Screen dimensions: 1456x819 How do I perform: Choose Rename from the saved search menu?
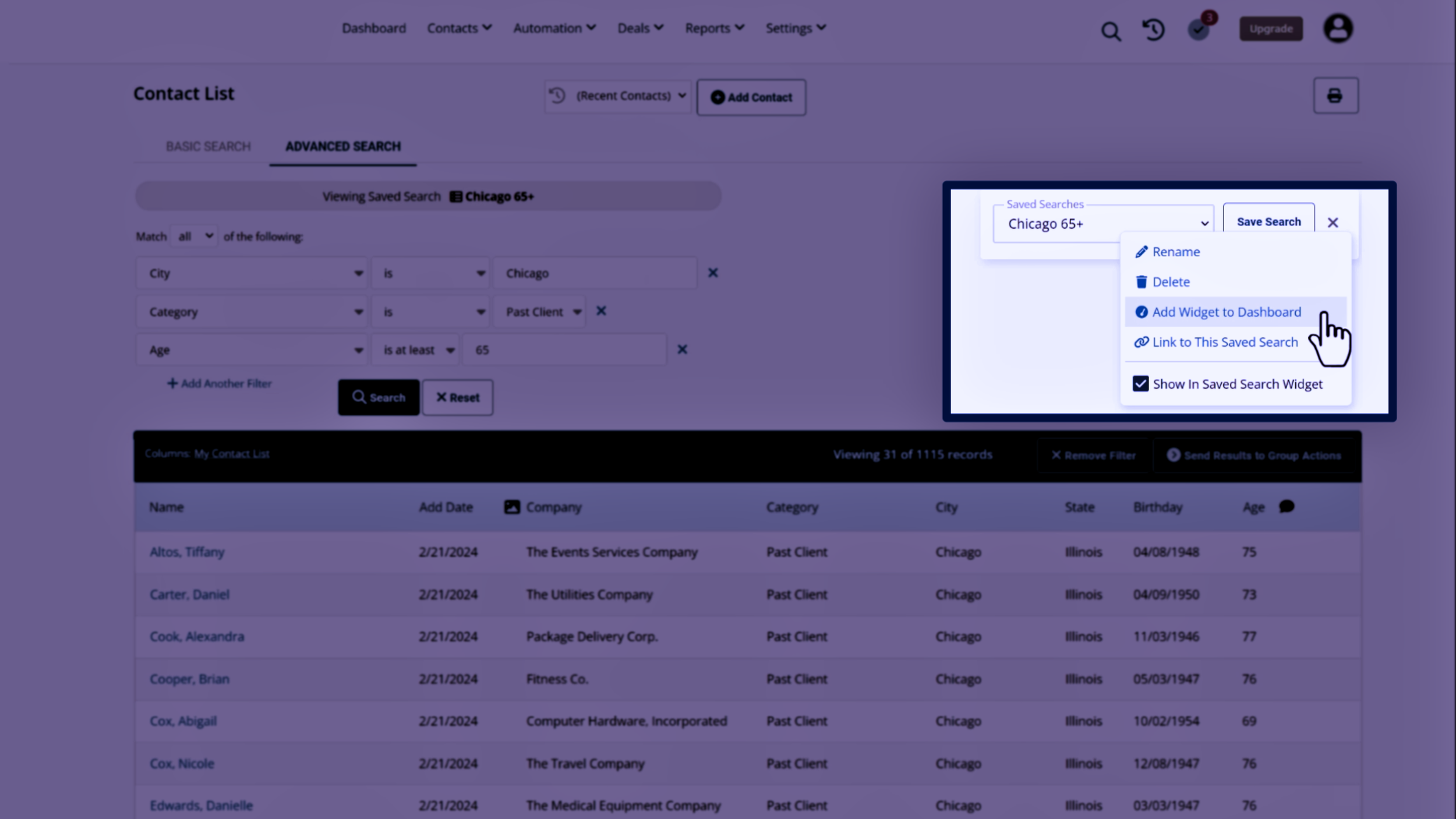1175,252
